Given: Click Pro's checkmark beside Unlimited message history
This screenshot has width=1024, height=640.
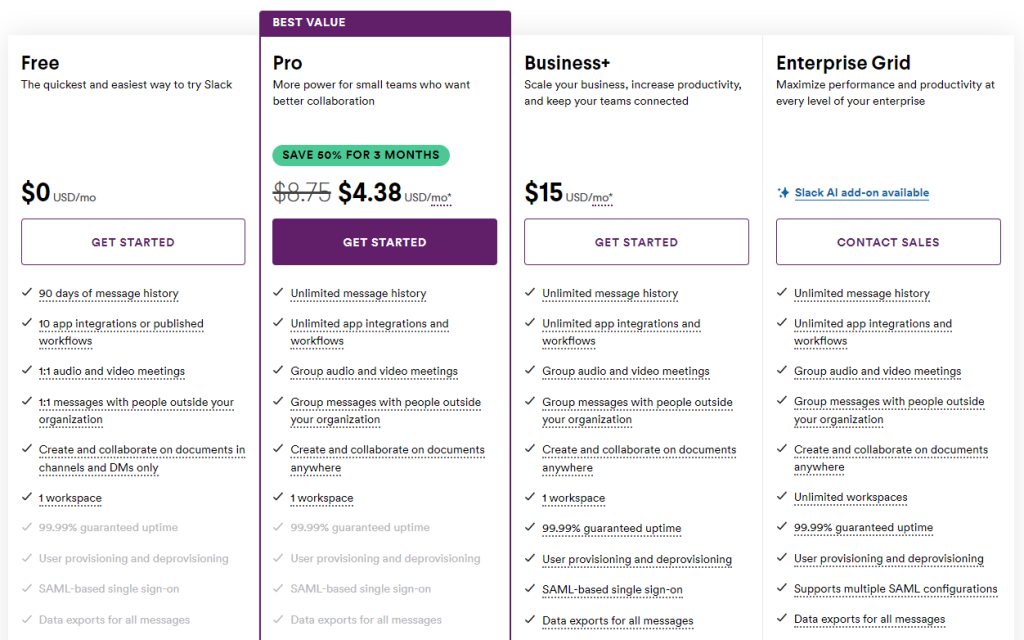Looking at the screenshot, I should [277, 293].
